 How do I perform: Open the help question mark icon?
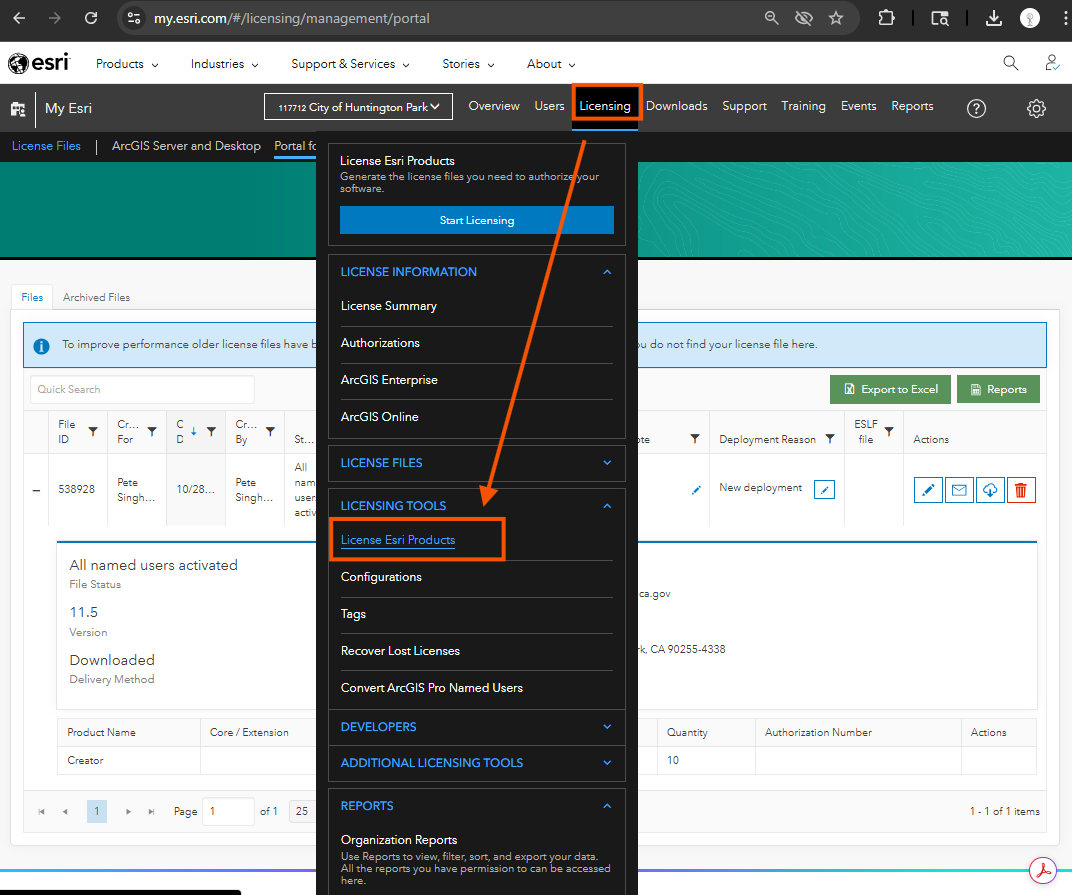[977, 109]
